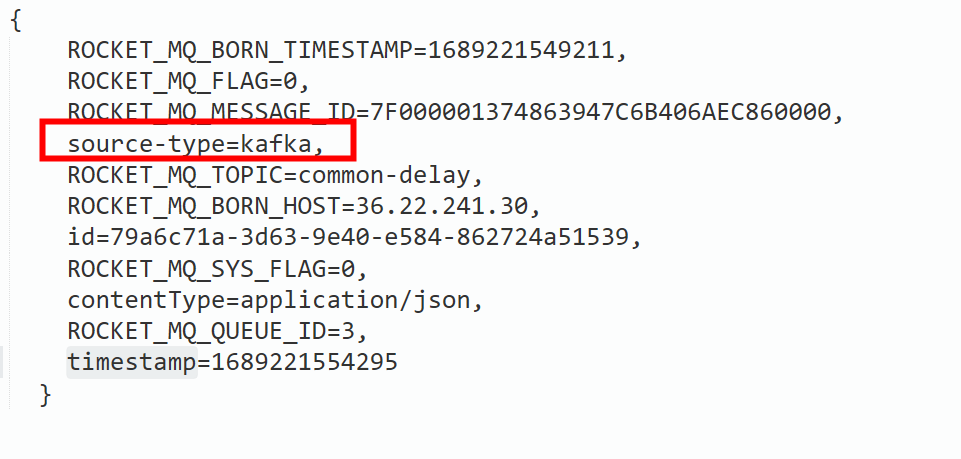This screenshot has height=459, width=961.
Task: Click the contentType=application/json line
Action: 276,300
